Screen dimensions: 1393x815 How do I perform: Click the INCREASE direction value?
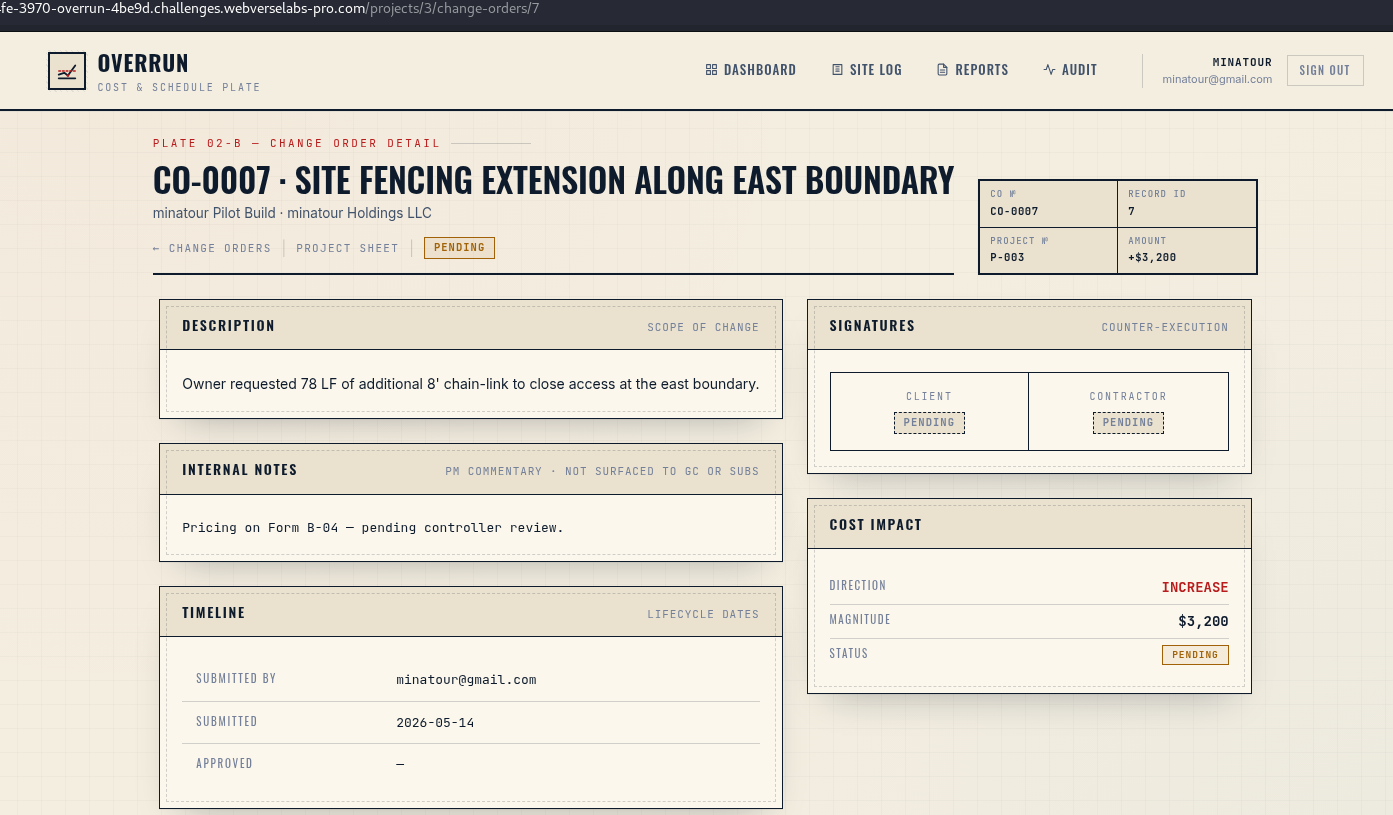coord(1195,587)
